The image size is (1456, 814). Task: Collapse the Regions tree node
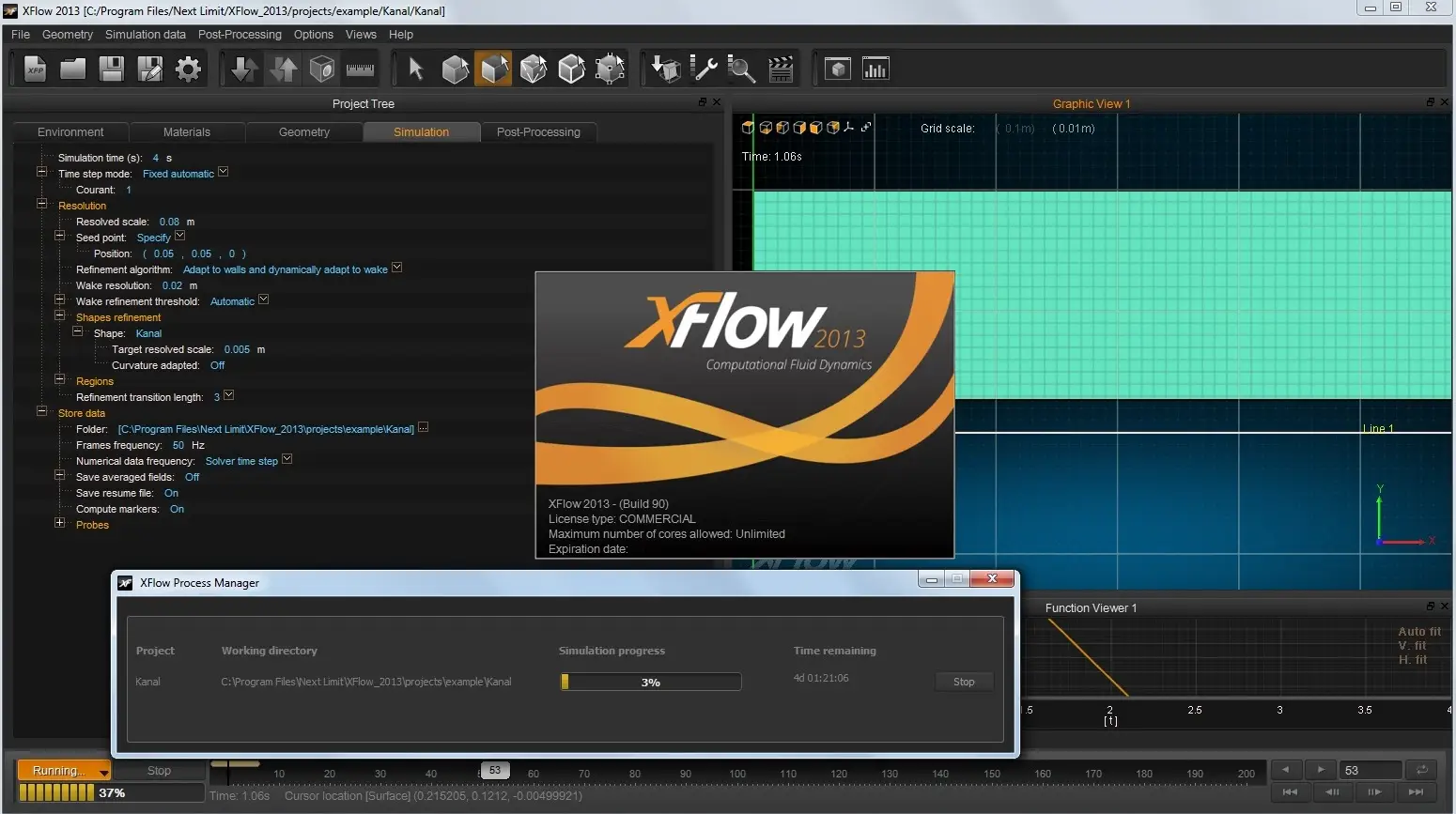(59, 379)
